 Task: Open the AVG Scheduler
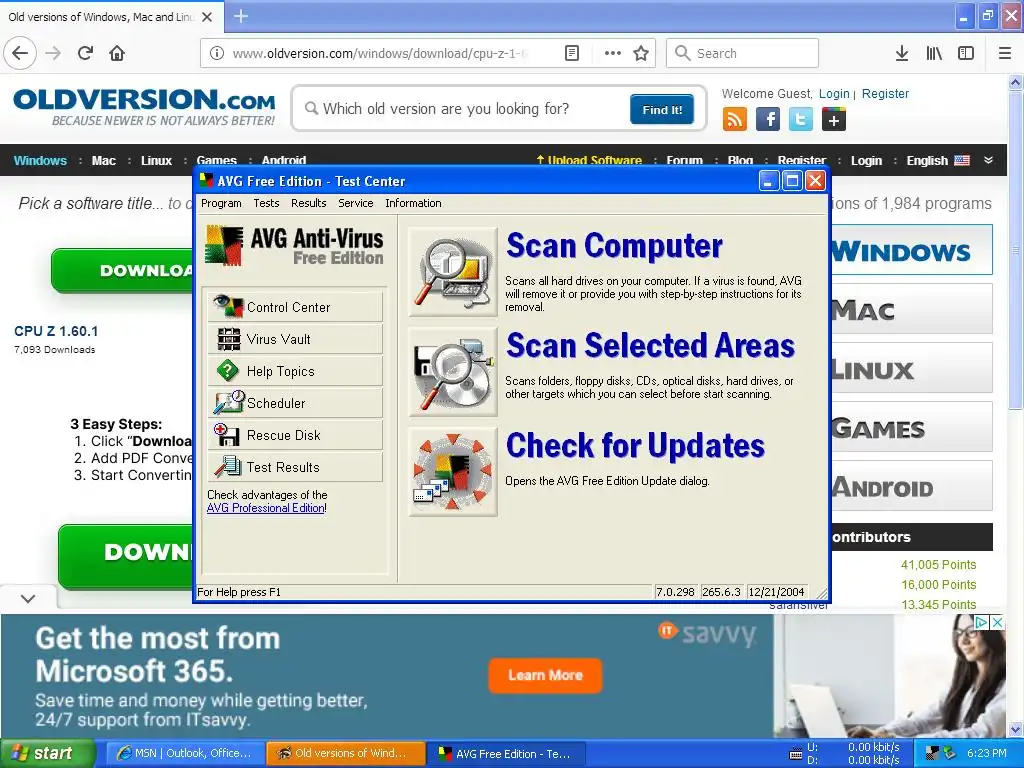(295, 403)
